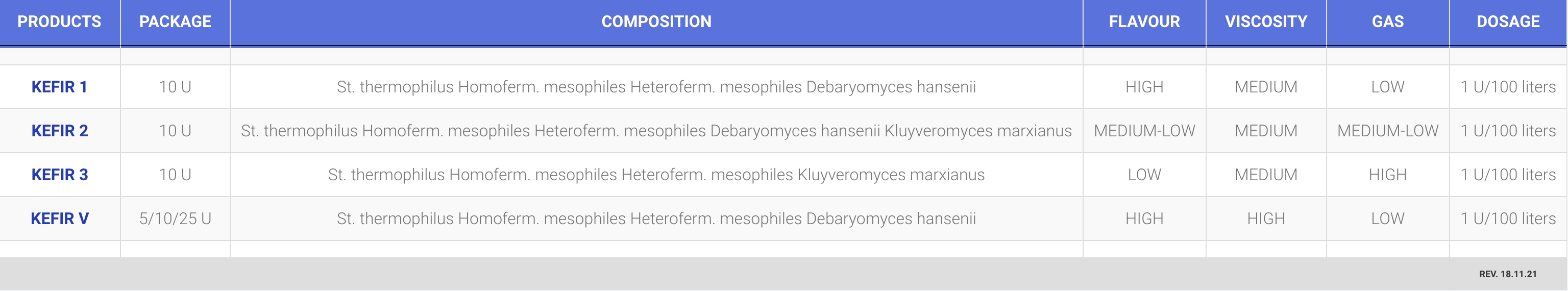Select MEDIUM-LOW flavour cell for KEFIR 2
The width and height of the screenshot is (1568, 291).
click(1144, 131)
